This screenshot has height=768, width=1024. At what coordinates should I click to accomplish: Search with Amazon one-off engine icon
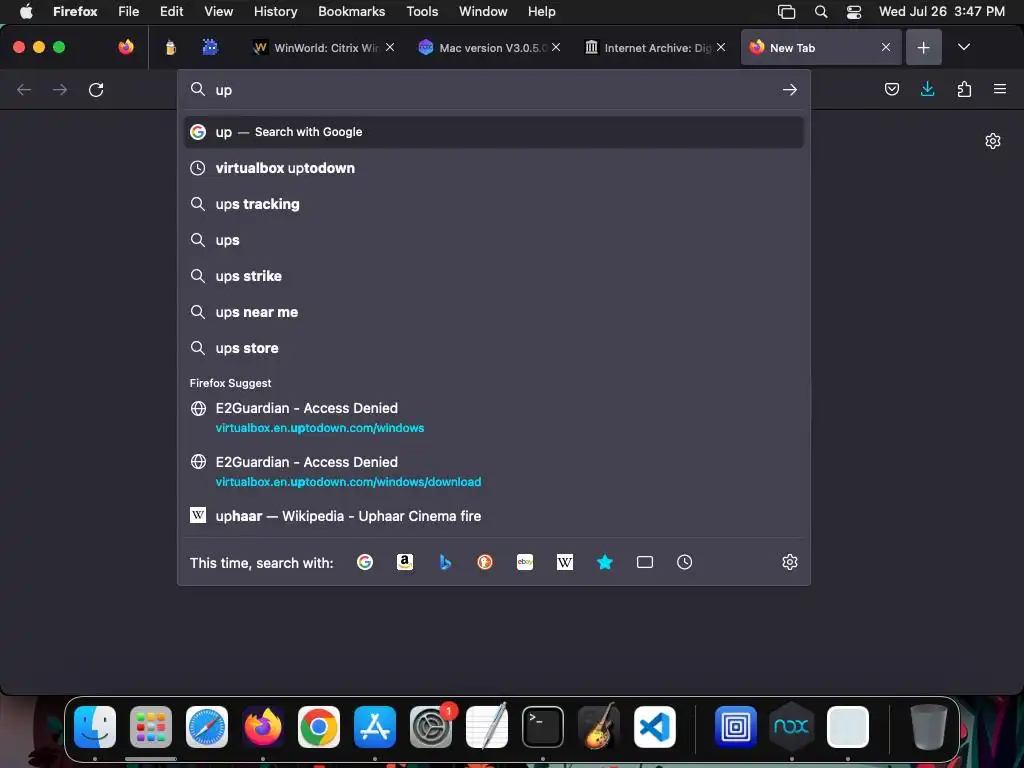click(405, 562)
